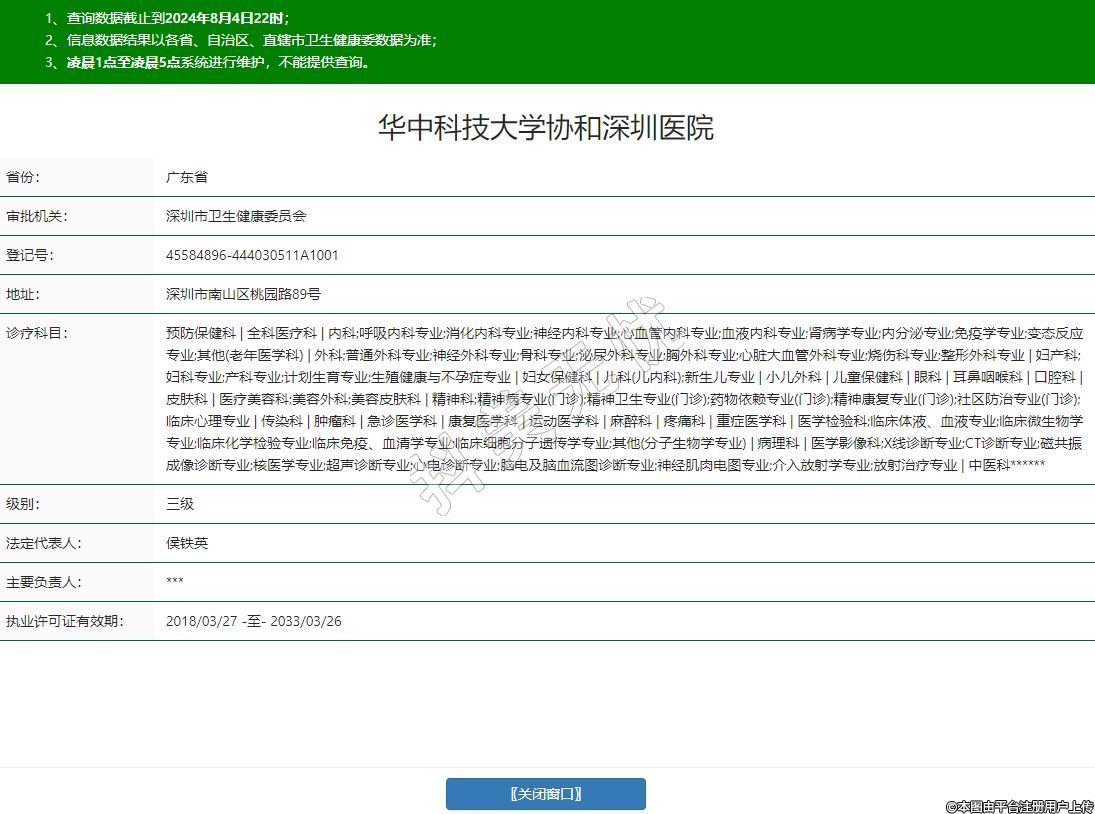Screen dimensions: 1095x814
Task: Click the value 深圳市卫生健康委员会
Action: (x=236, y=216)
